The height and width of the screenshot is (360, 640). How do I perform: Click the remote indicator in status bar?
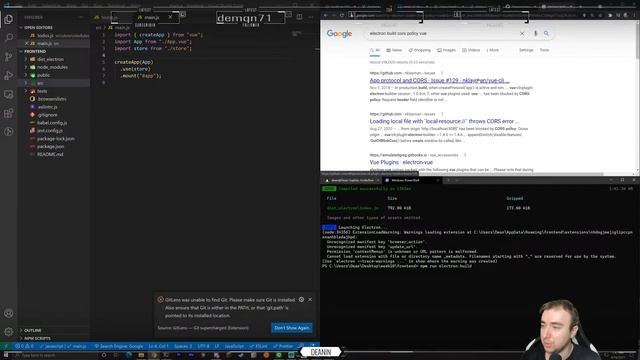tap(6, 346)
